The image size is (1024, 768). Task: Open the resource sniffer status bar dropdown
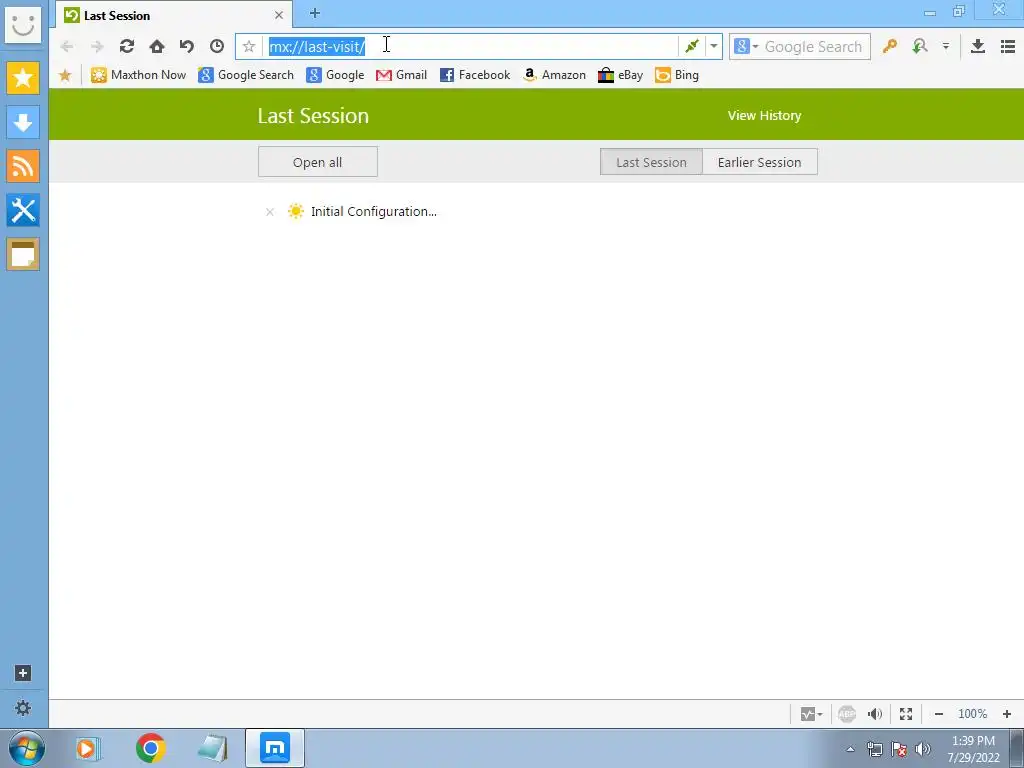point(811,714)
